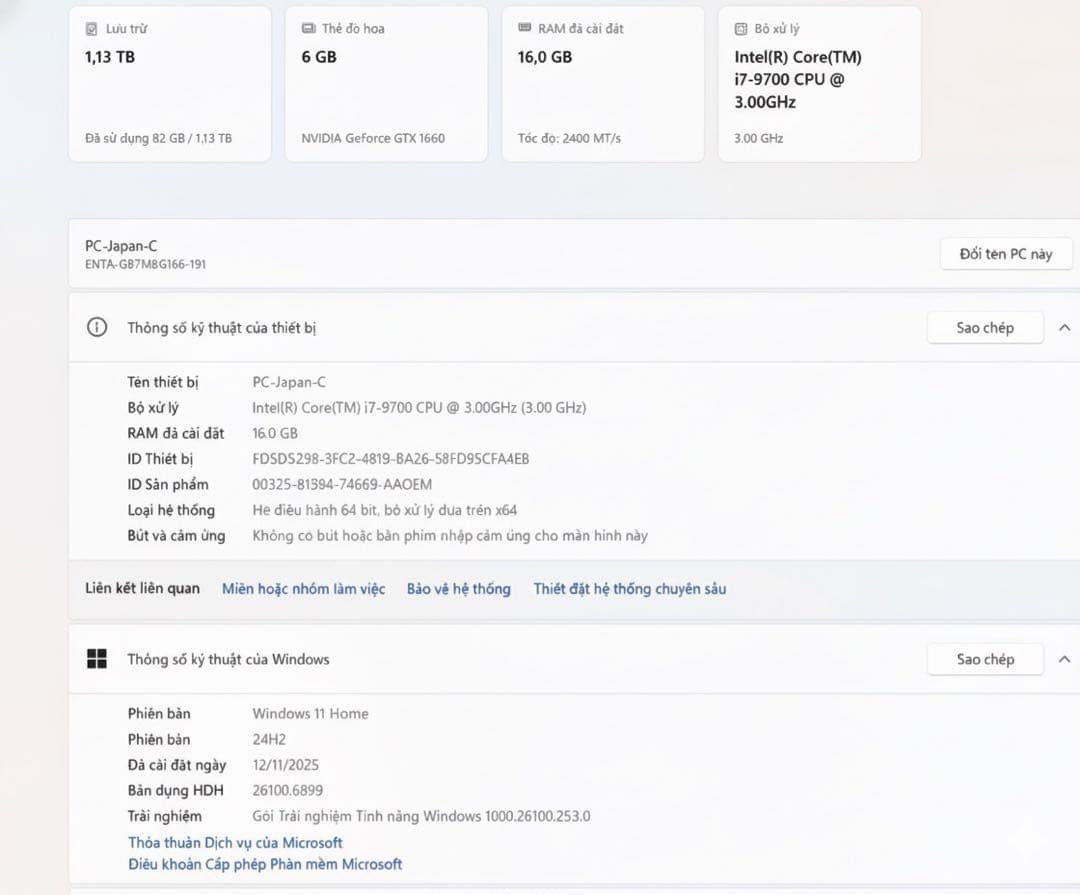Select the 16,0 GB RAM info card

[x=602, y=85]
